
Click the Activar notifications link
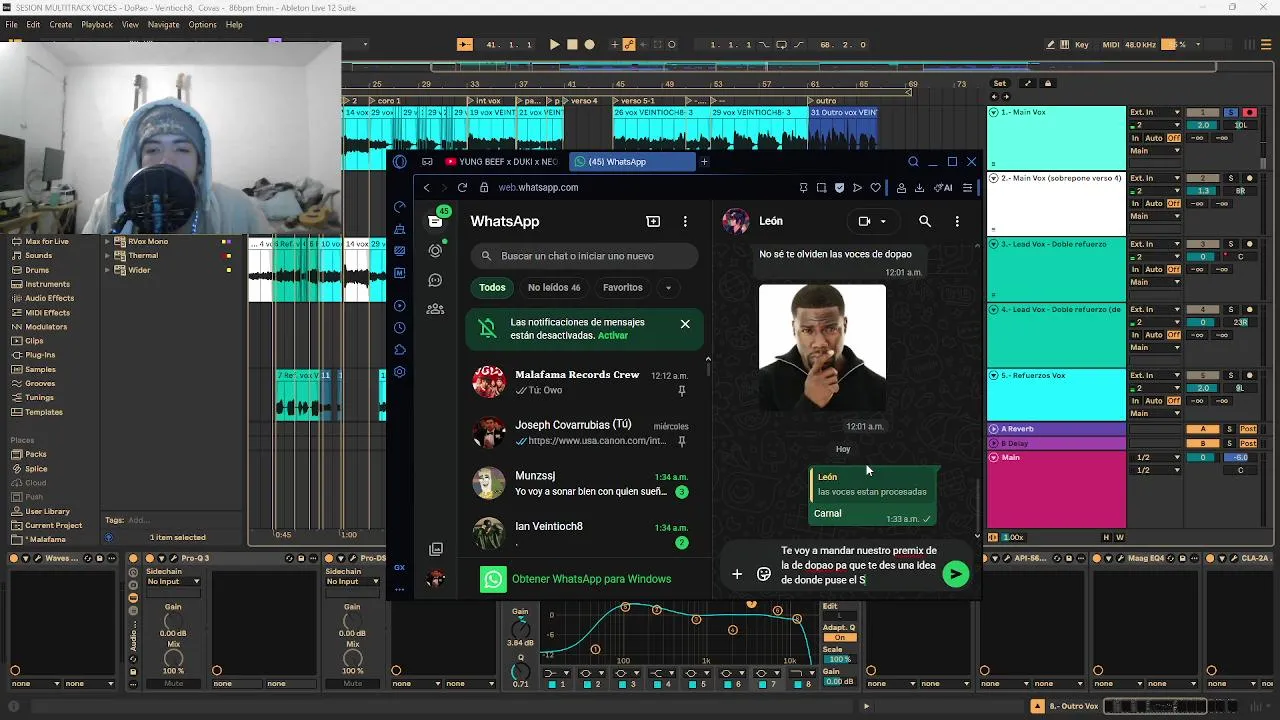613,336
